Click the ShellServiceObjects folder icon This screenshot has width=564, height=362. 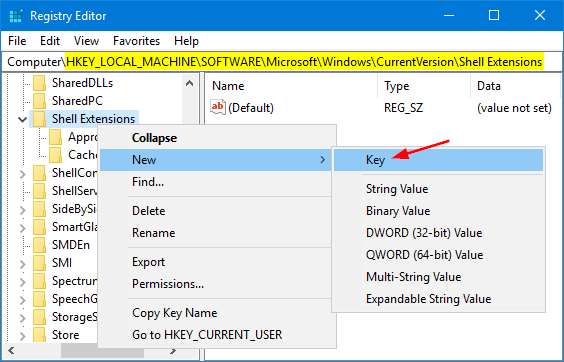pos(40,191)
